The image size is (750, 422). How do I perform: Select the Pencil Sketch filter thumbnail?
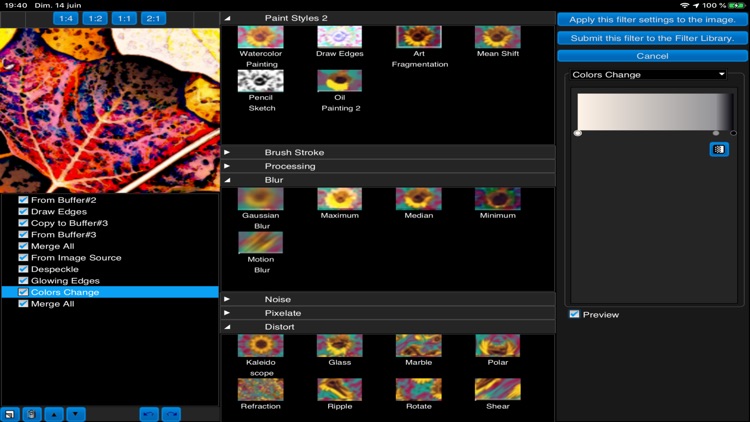pyautogui.click(x=261, y=81)
